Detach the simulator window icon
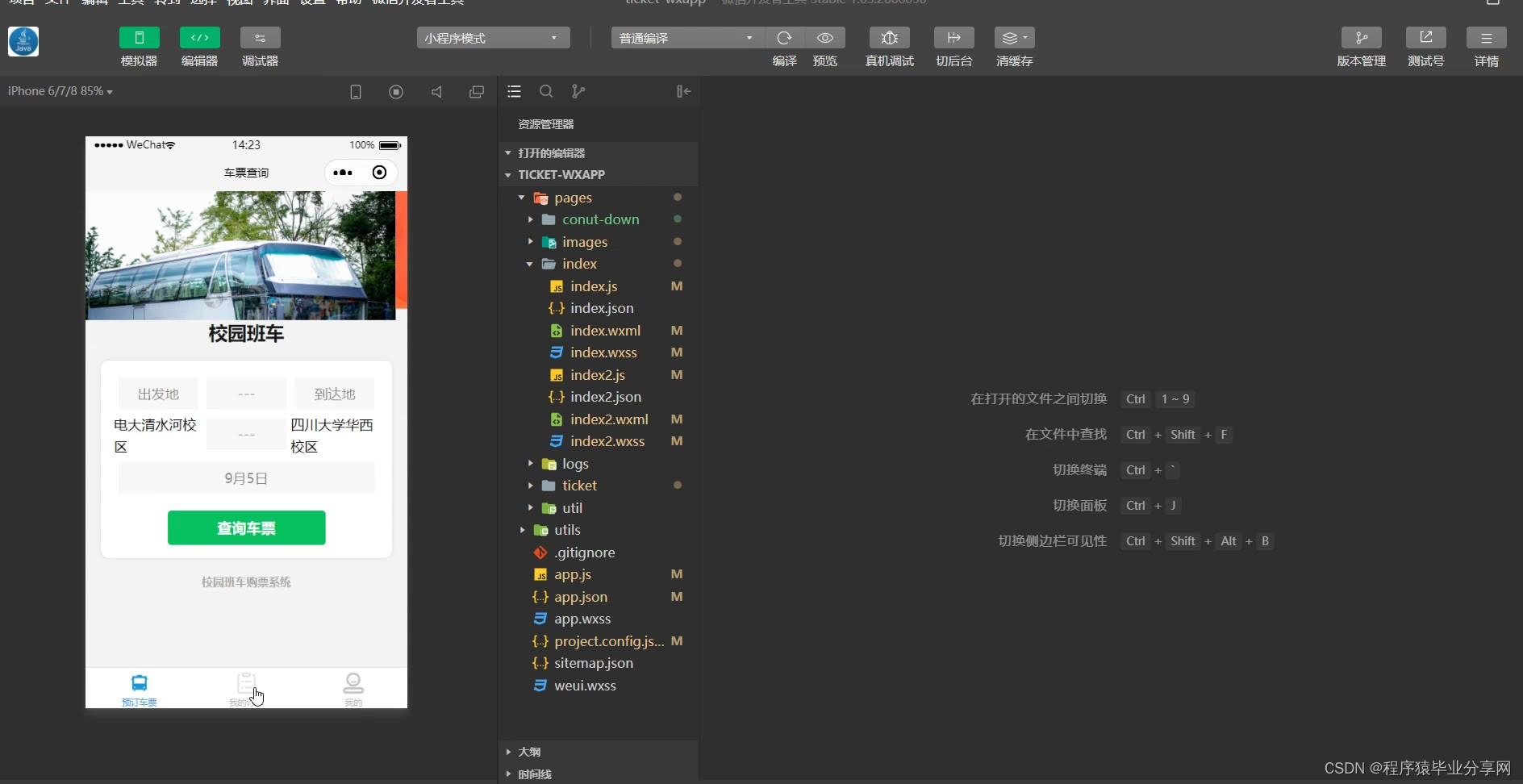The height and width of the screenshot is (784, 1523). click(477, 92)
